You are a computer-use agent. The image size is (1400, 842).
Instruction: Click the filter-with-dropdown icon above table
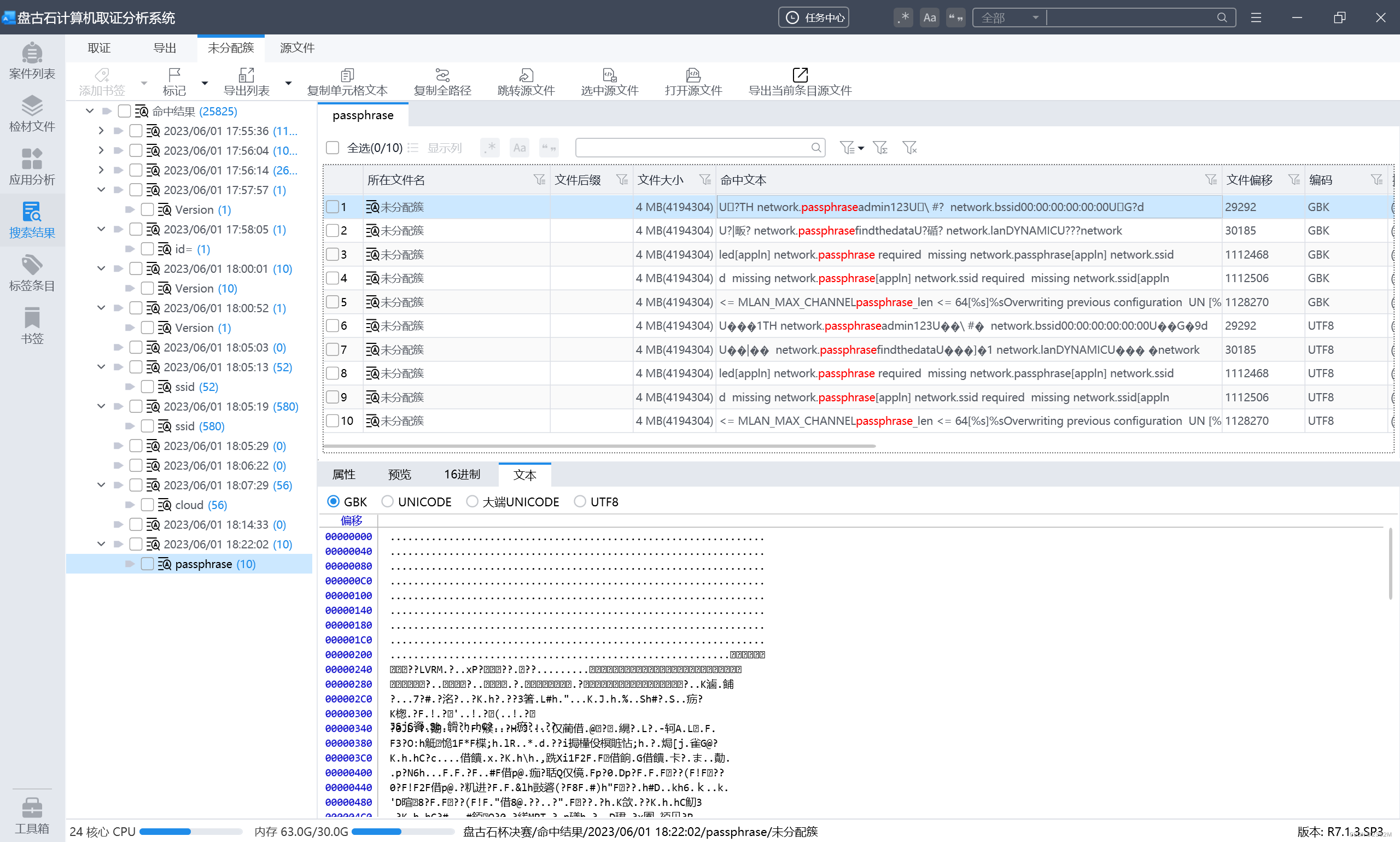point(851,148)
